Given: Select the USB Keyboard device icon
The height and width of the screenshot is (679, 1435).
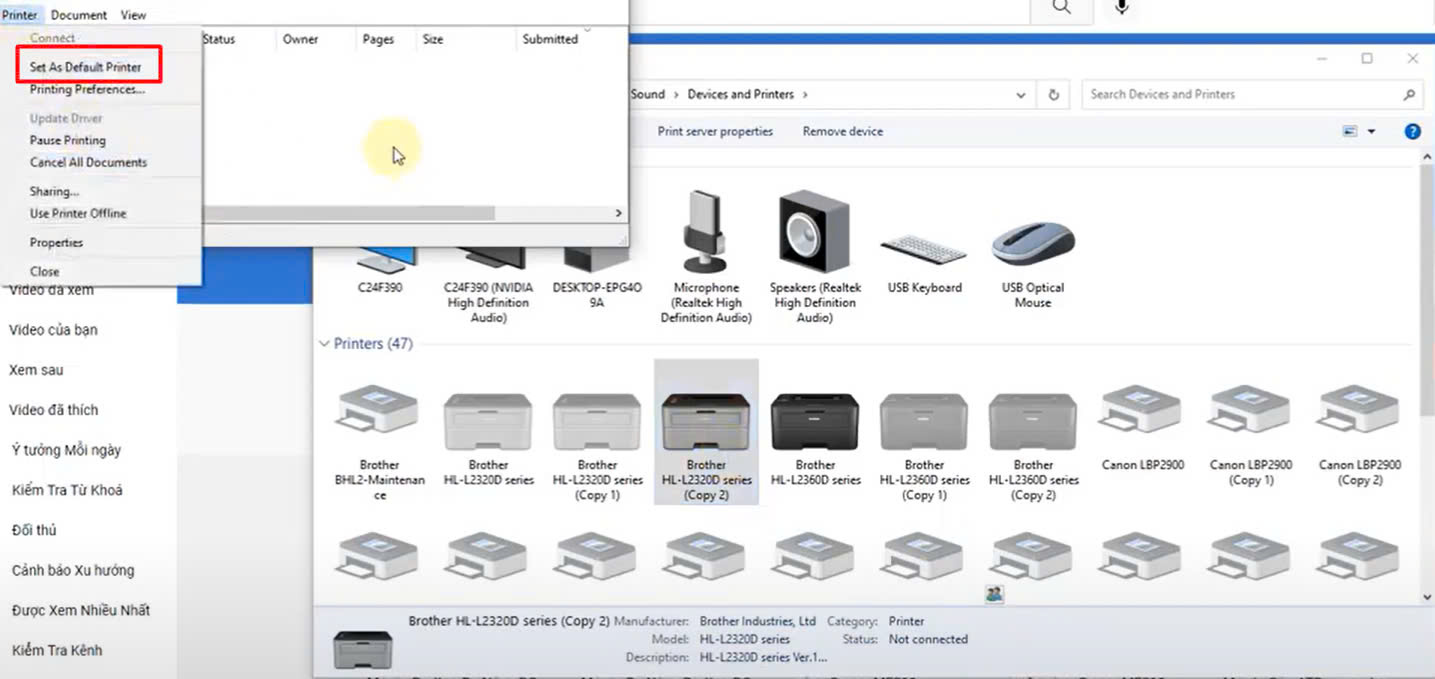Looking at the screenshot, I should 922,250.
